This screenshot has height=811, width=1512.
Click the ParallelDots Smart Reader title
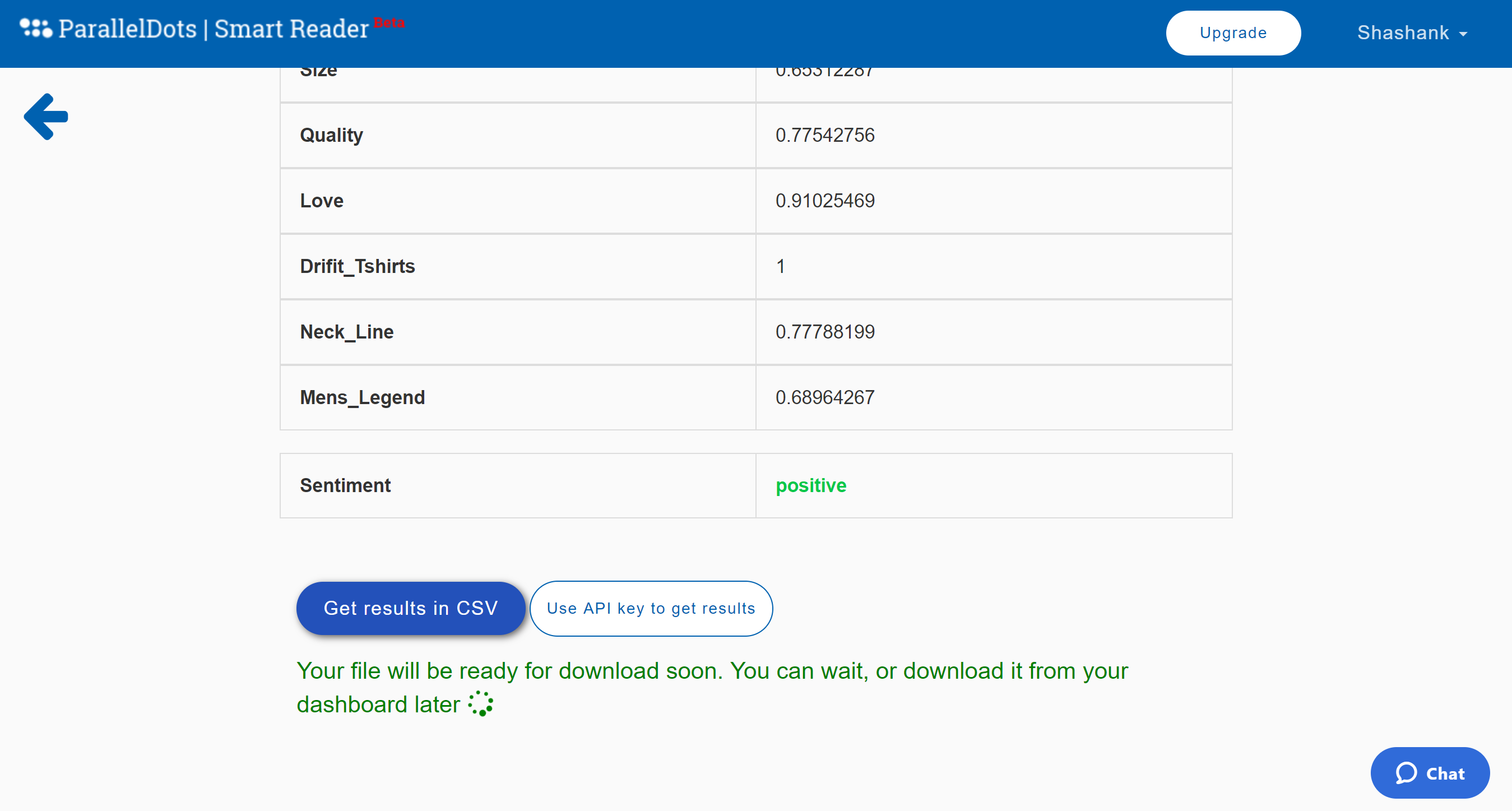pyautogui.click(x=214, y=29)
